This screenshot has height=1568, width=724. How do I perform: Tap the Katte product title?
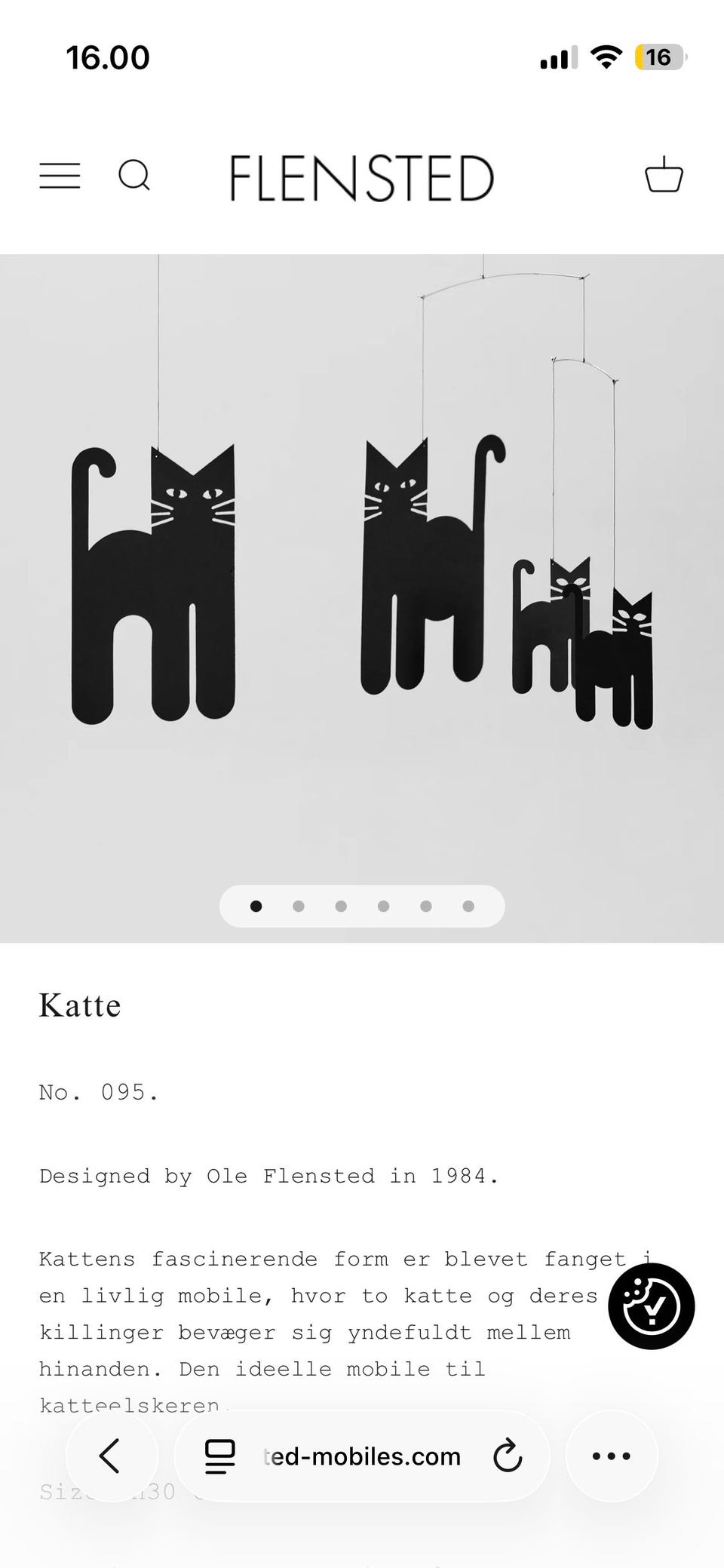point(80,1005)
